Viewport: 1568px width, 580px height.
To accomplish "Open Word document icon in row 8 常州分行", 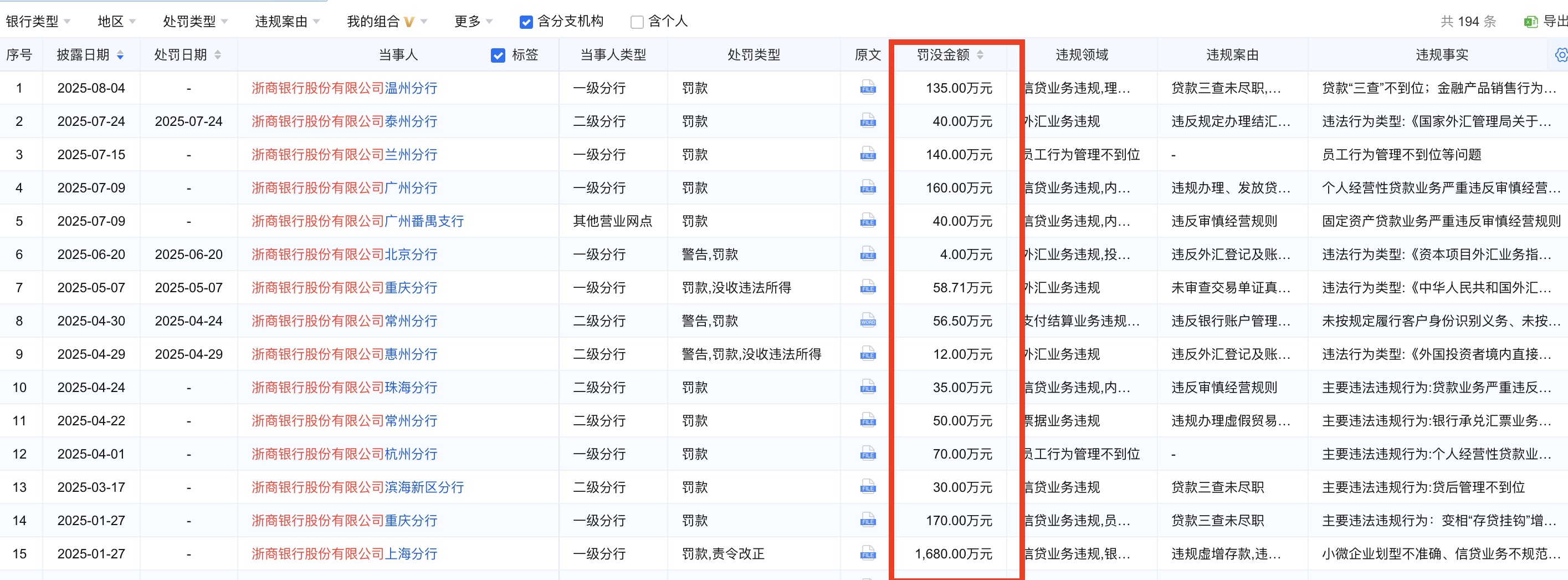I will 868,320.
